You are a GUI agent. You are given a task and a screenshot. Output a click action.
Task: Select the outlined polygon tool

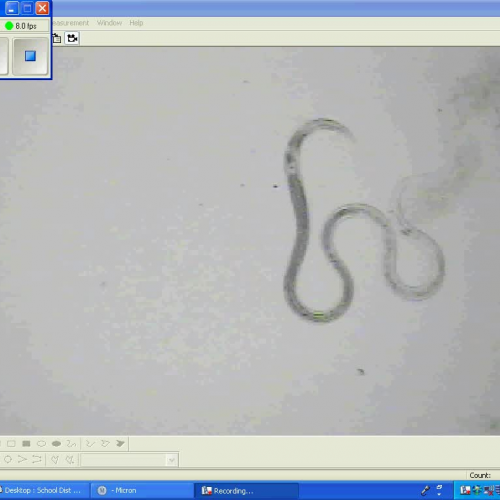[105, 444]
